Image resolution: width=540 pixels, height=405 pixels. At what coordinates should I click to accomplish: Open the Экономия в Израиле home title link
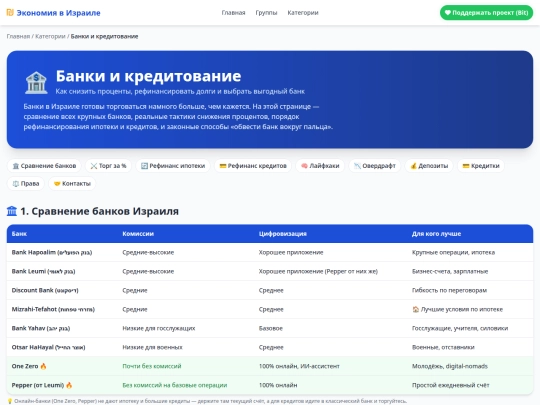[59, 13]
